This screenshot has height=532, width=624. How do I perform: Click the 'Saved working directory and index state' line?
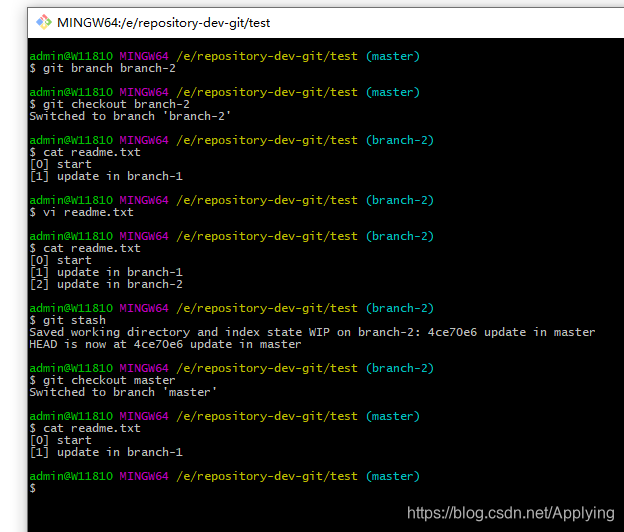coord(312,332)
